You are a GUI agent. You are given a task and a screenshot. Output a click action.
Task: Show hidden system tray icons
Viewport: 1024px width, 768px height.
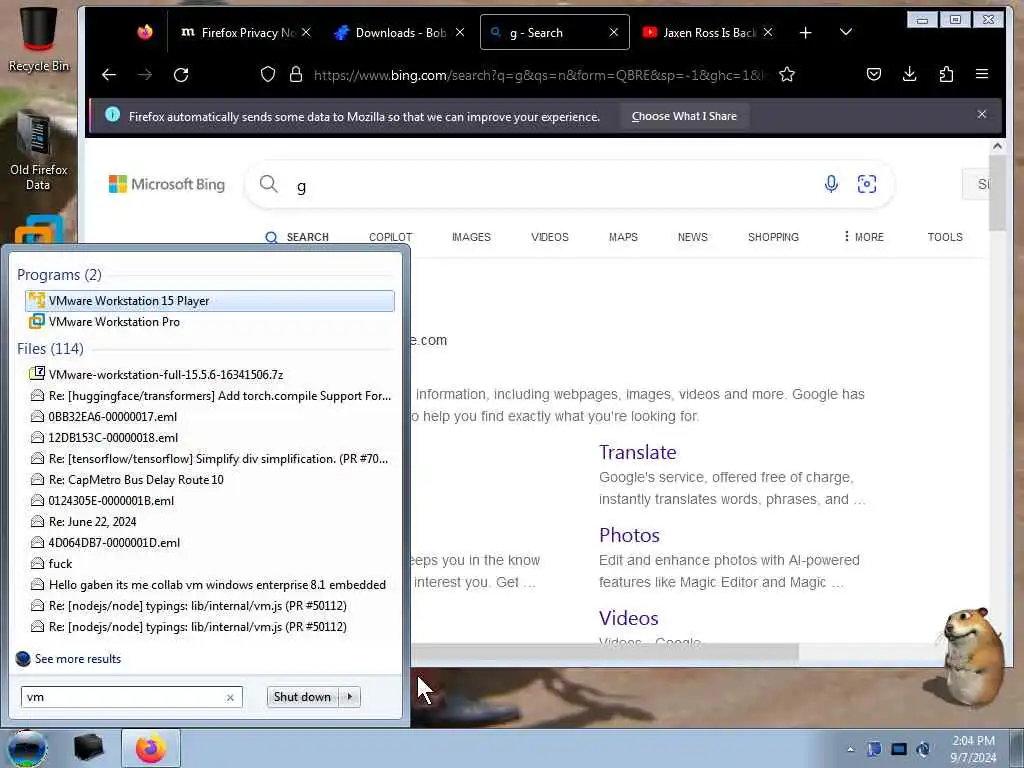point(850,749)
